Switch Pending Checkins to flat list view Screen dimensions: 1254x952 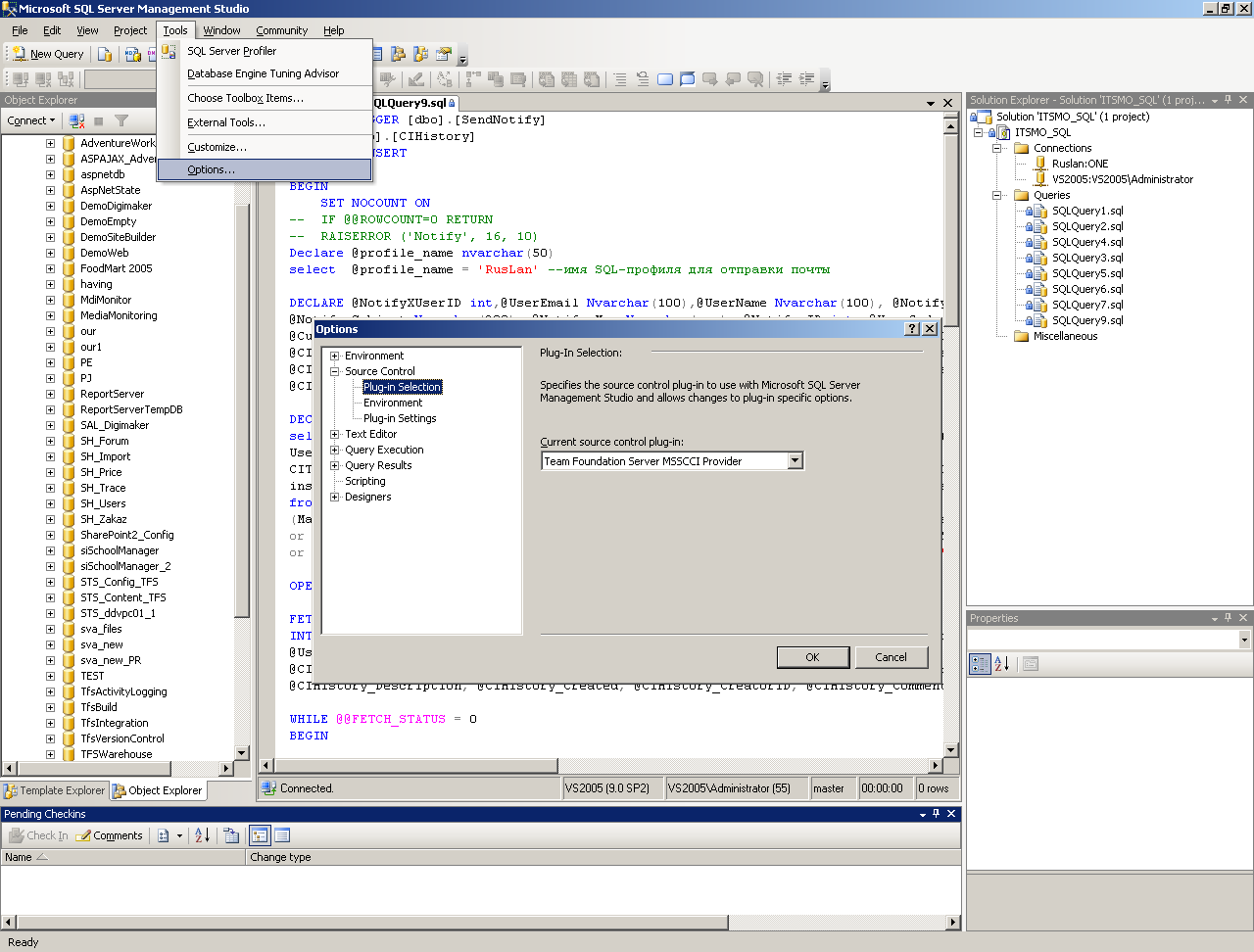point(282,835)
